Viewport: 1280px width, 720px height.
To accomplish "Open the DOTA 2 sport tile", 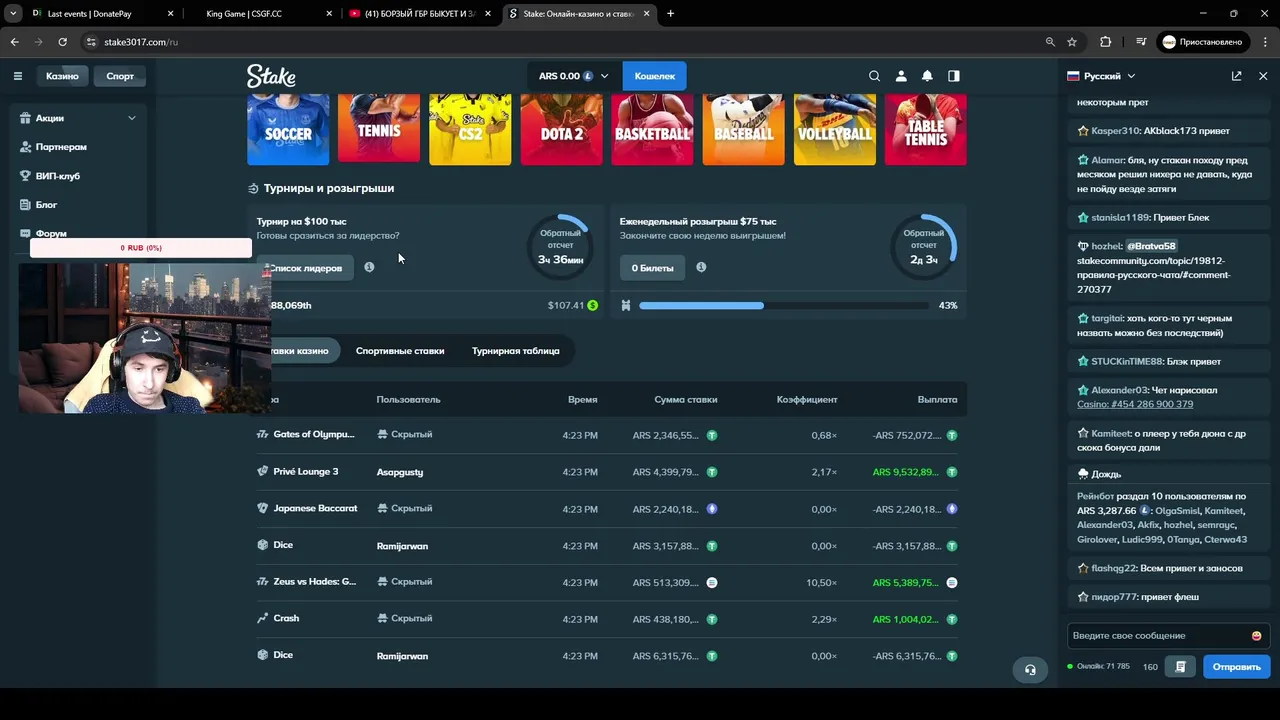I will (561, 129).
